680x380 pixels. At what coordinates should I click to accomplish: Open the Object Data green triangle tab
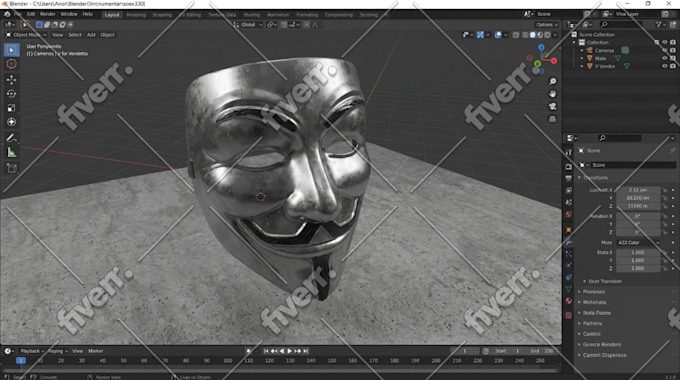[569, 289]
